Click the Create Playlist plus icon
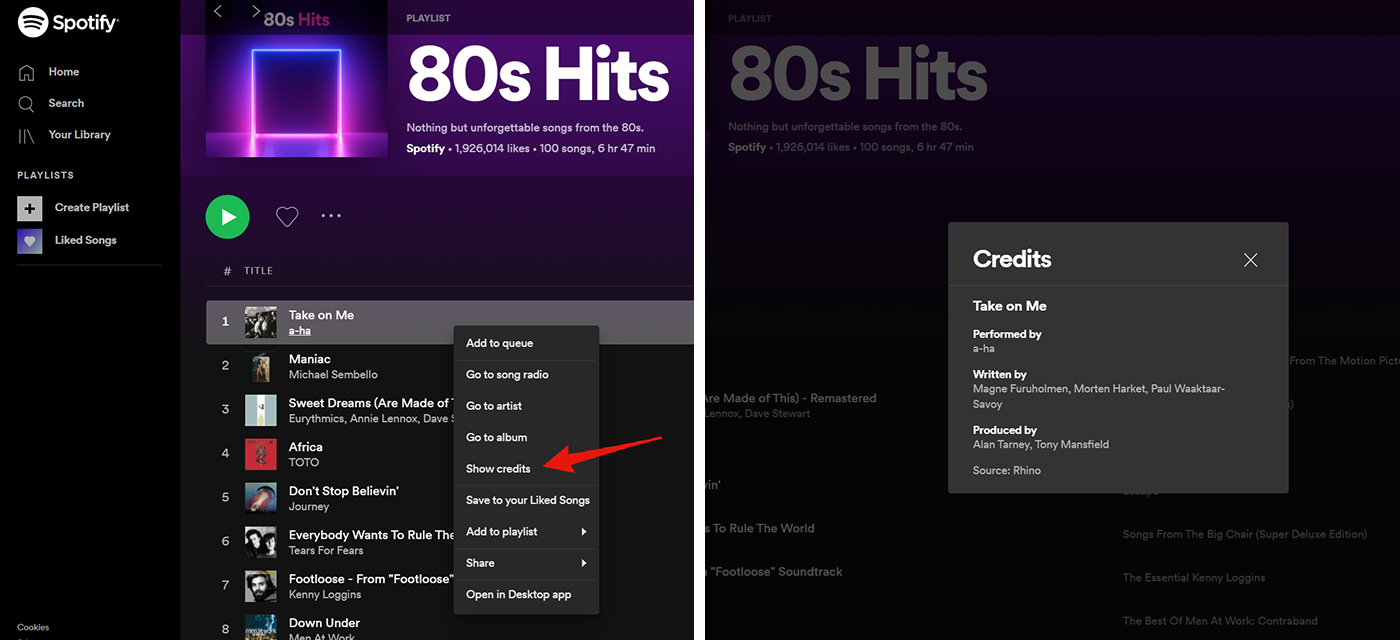The width and height of the screenshot is (1400, 640). coord(30,208)
